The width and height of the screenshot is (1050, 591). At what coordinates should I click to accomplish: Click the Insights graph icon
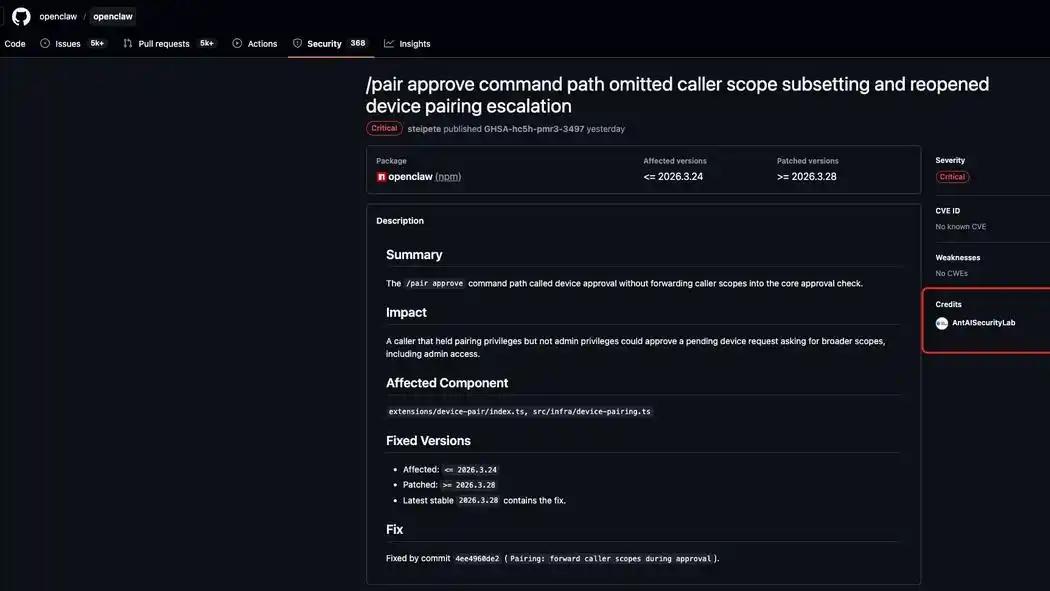(388, 44)
